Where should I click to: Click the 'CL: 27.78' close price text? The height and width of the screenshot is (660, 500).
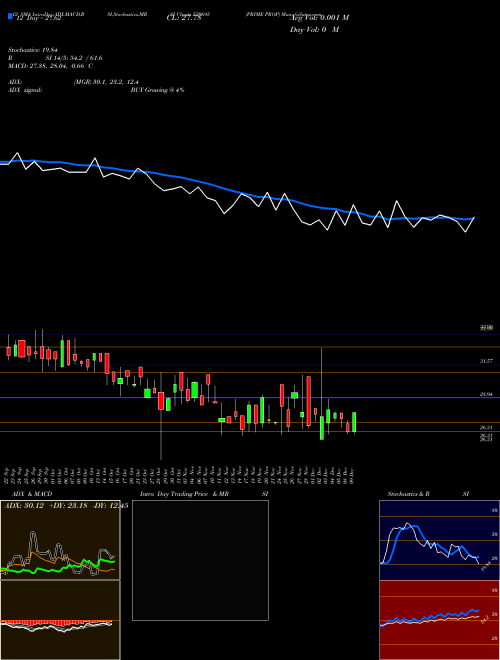click(184, 18)
